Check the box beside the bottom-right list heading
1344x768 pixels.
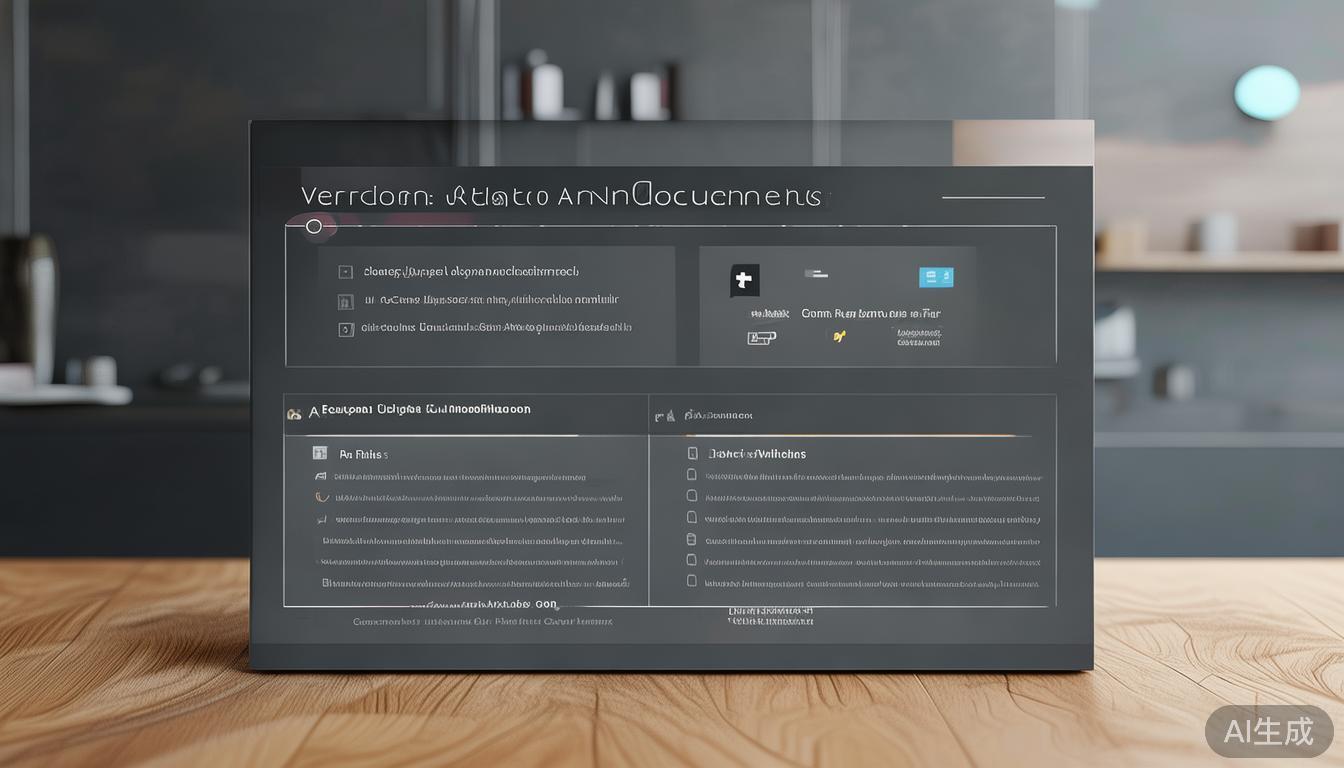692,453
